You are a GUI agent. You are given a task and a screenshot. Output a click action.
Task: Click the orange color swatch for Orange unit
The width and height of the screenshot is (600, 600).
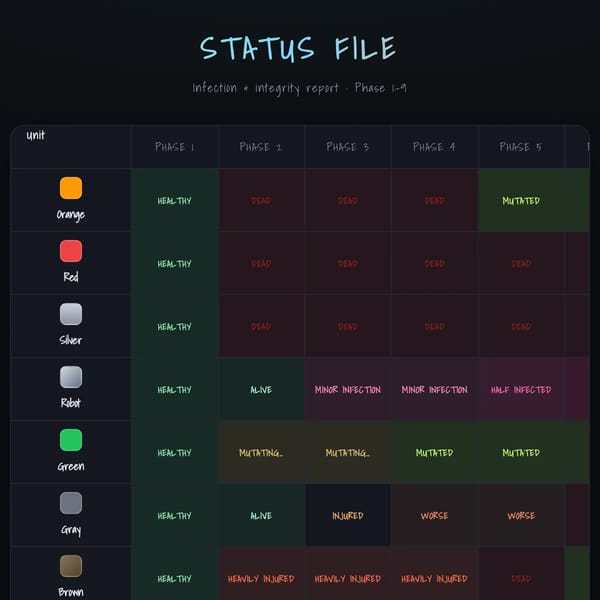tap(71, 188)
